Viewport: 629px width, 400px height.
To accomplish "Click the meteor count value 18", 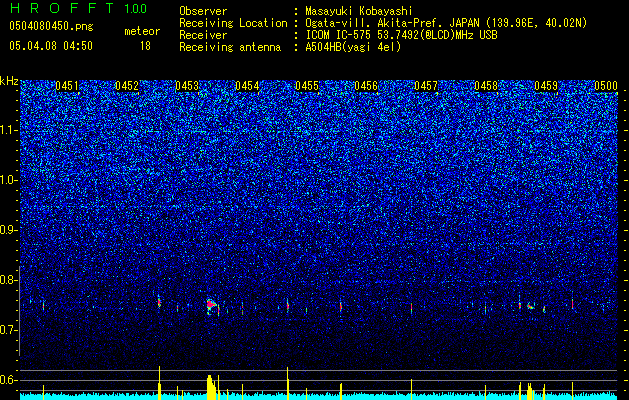I will [145, 46].
